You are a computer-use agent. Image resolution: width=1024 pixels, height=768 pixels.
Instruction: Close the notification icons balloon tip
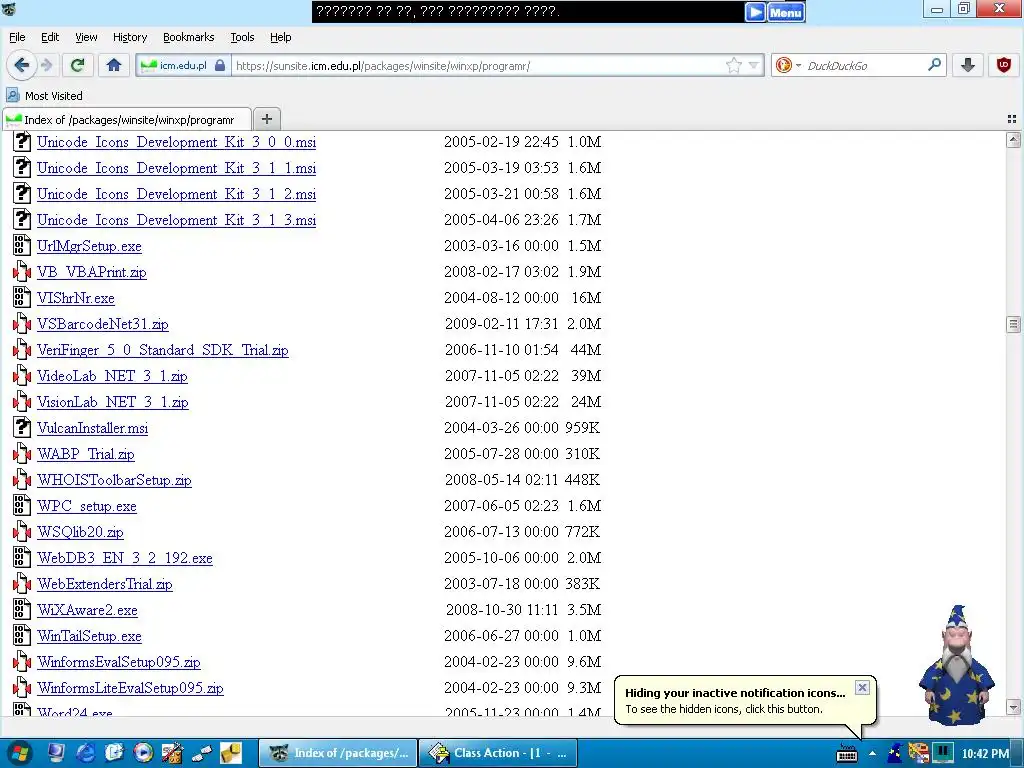tap(862, 687)
